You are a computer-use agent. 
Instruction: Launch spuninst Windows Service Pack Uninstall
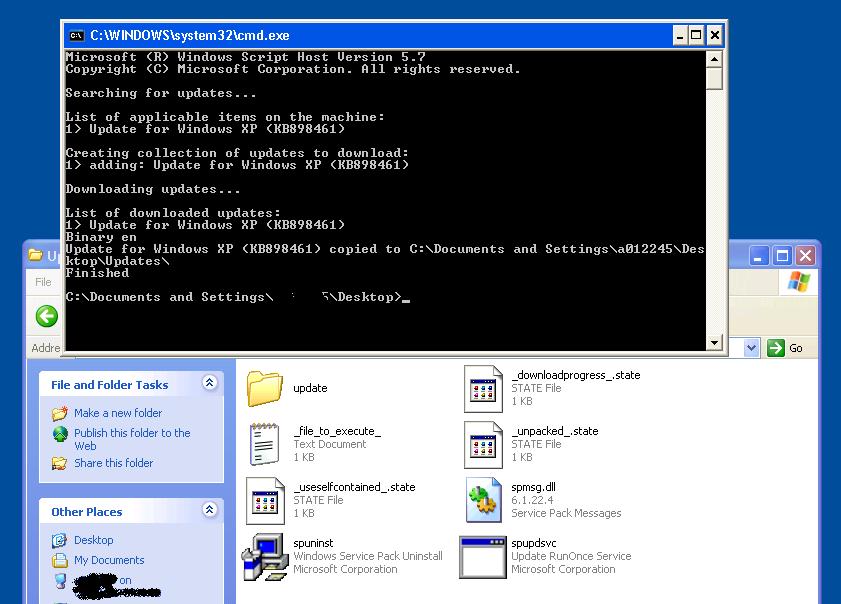click(265, 556)
